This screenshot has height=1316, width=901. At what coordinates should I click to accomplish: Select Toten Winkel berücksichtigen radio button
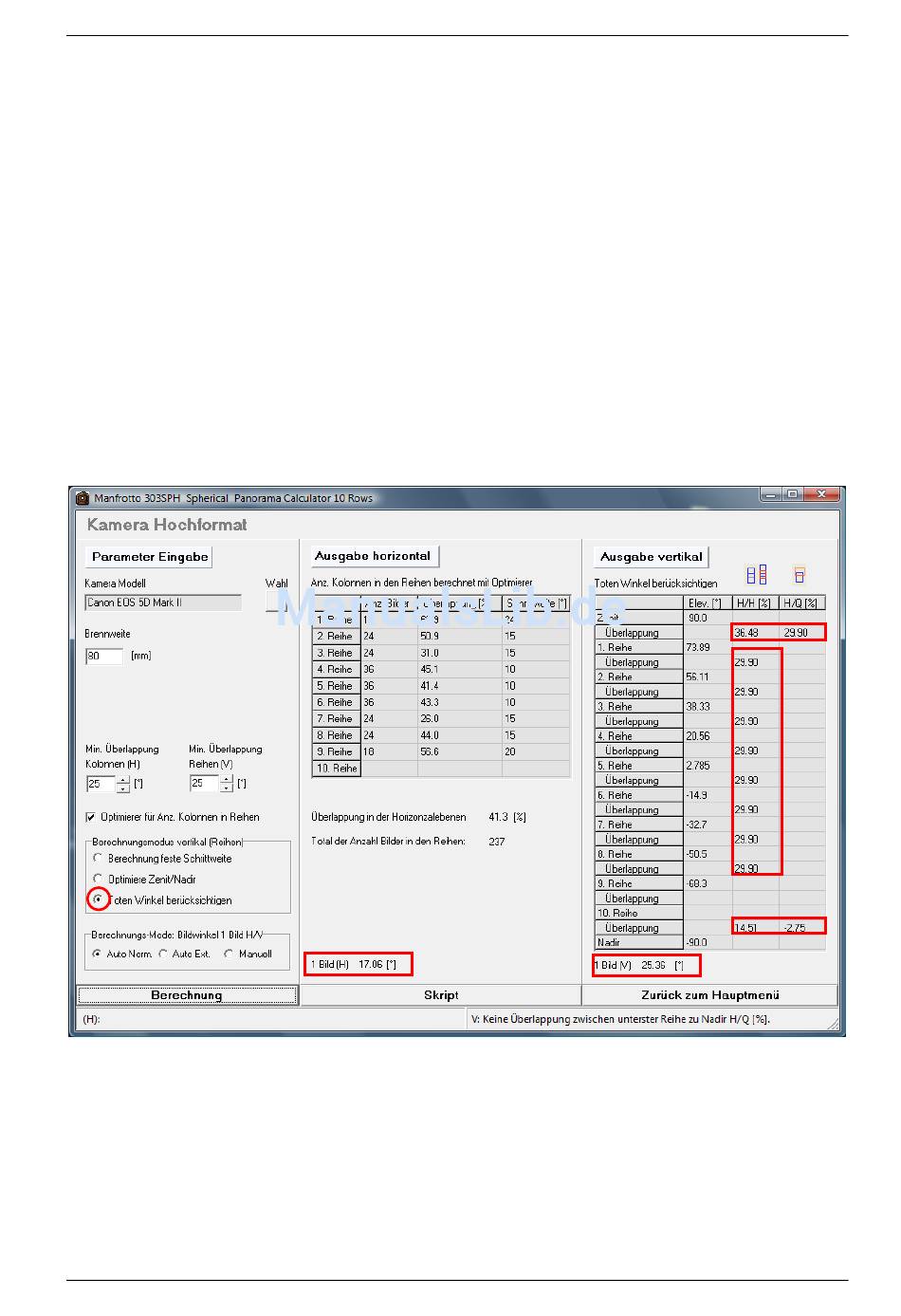(x=98, y=899)
